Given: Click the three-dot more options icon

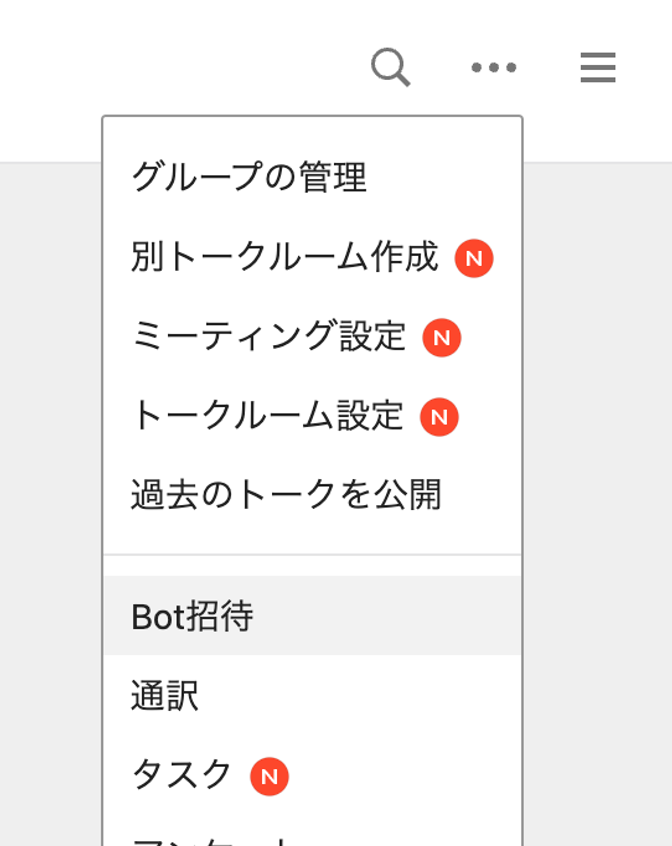Looking at the screenshot, I should pyautogui.click(x=493, y=67).
